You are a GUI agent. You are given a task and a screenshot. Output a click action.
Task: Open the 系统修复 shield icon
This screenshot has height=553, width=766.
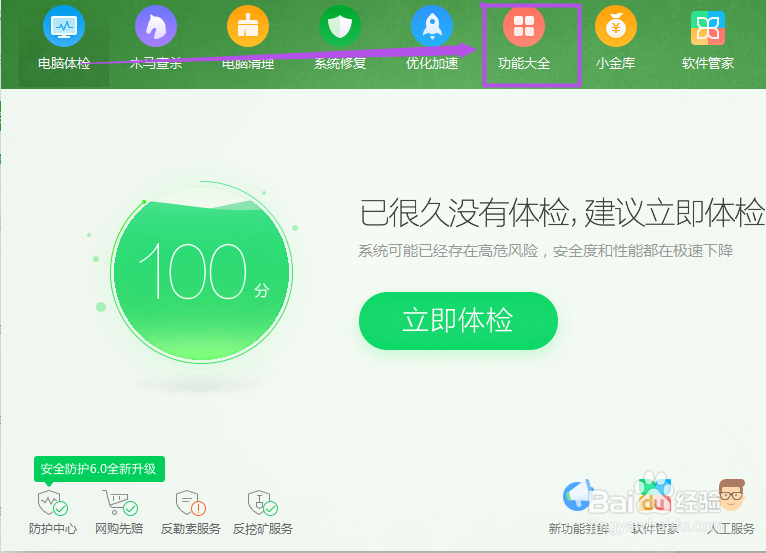(x=340, y=26)
